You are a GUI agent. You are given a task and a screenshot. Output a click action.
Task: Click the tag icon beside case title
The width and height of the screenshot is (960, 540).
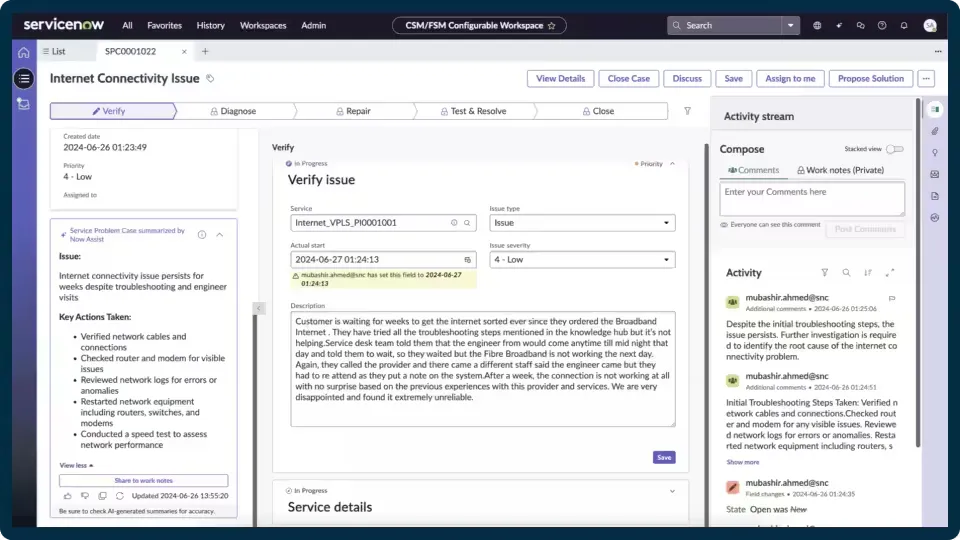(210, 78)
